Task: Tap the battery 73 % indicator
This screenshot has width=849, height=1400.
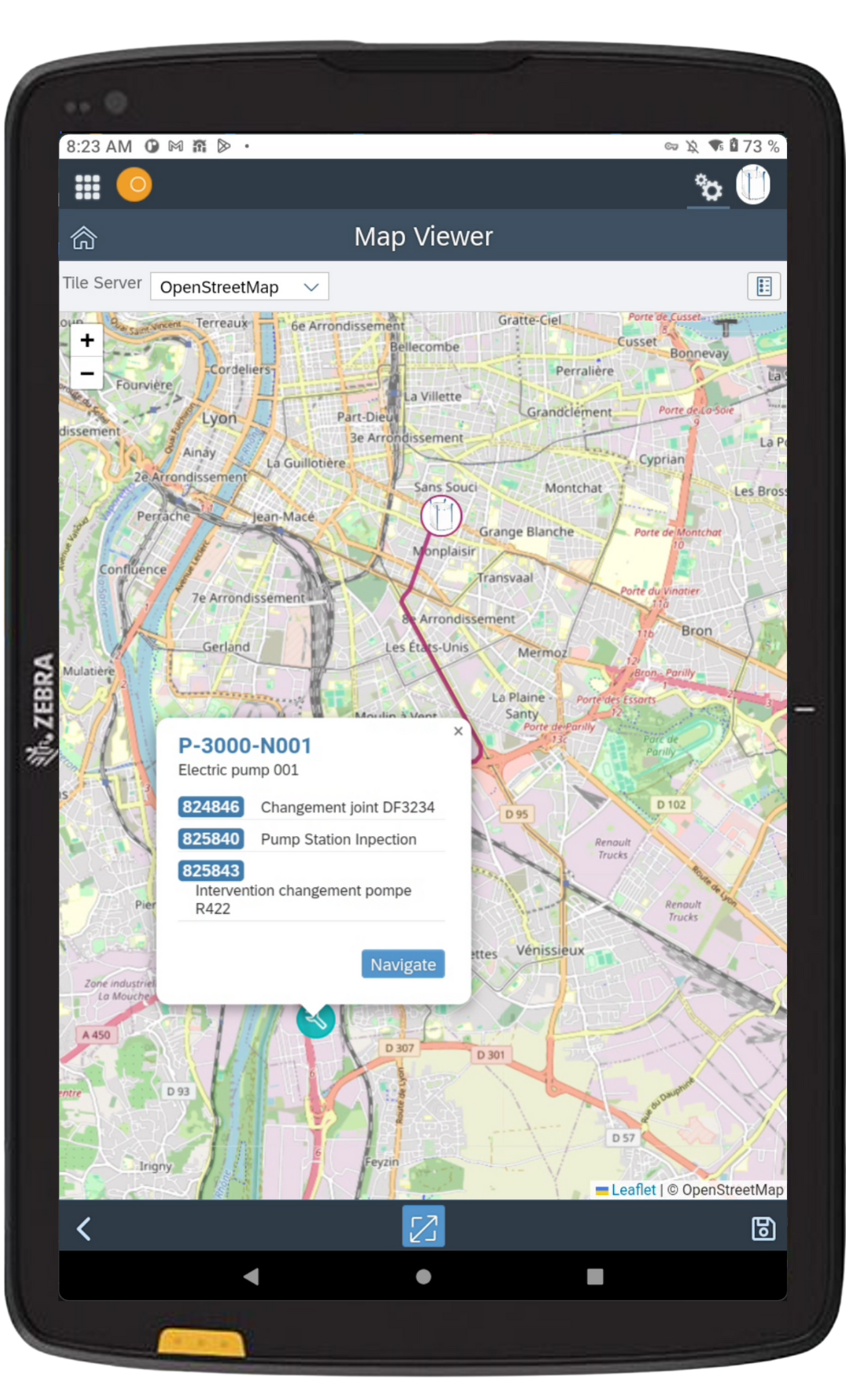Action: [x=754, y=146]
